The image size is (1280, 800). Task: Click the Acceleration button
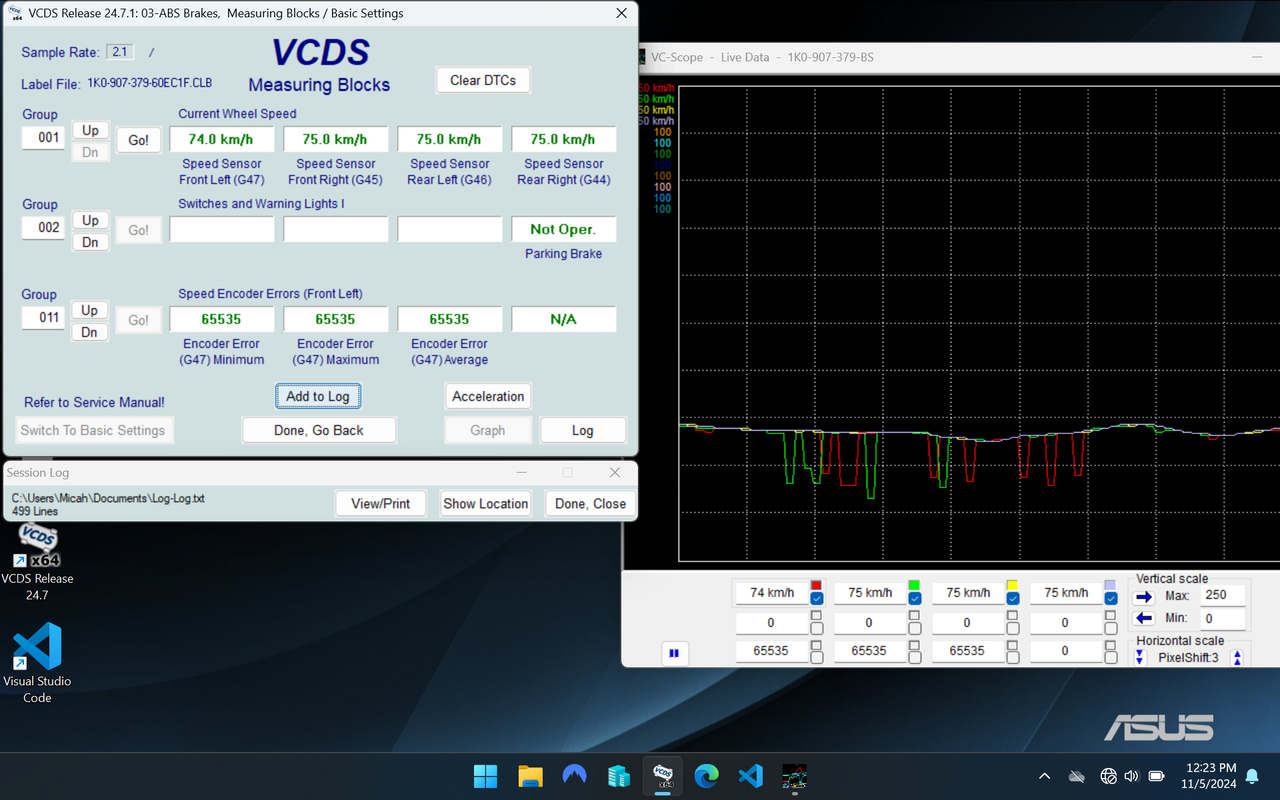coord(488,396)
